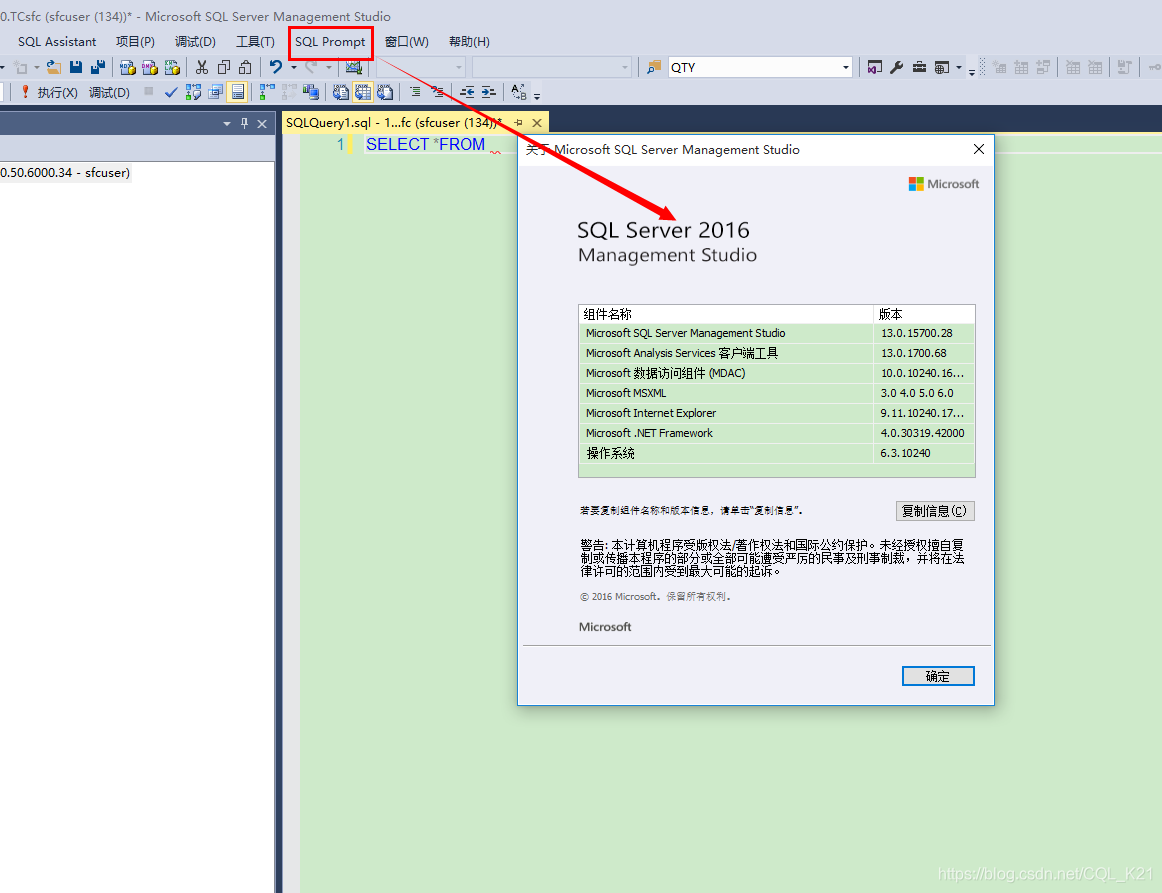Click the Query Options icon
Screen dimensions: 1162x893
coord(216,92)
